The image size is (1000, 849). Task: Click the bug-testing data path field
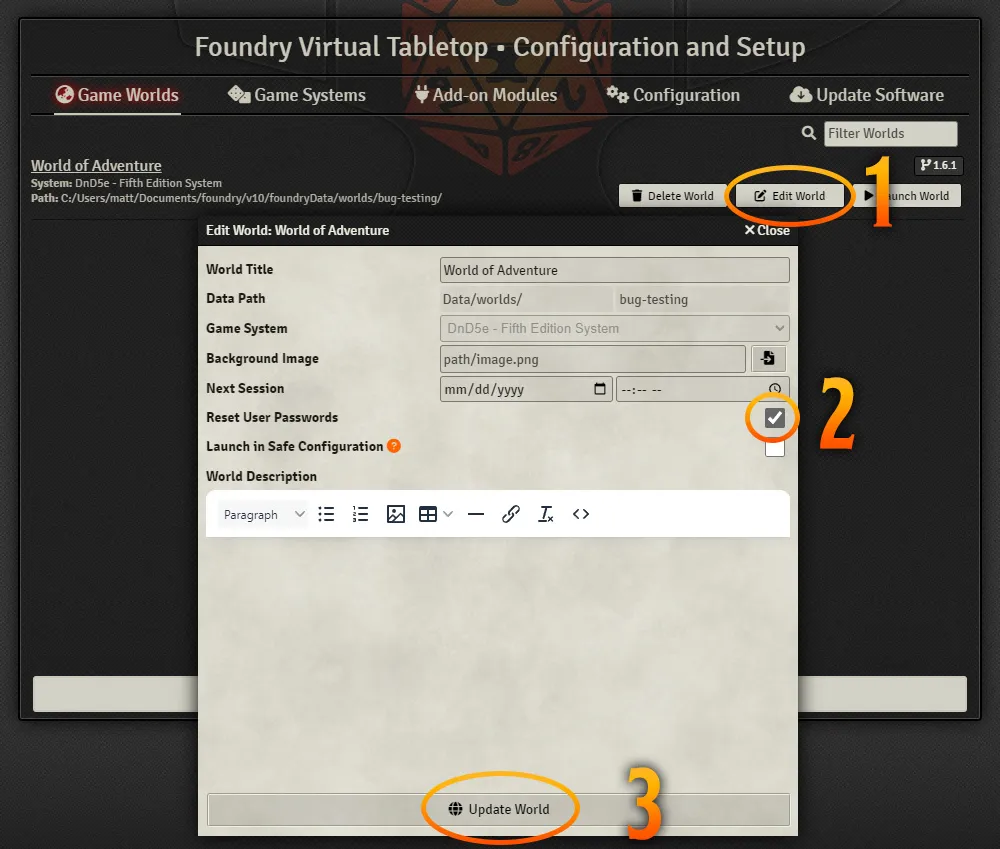point(702,299)
